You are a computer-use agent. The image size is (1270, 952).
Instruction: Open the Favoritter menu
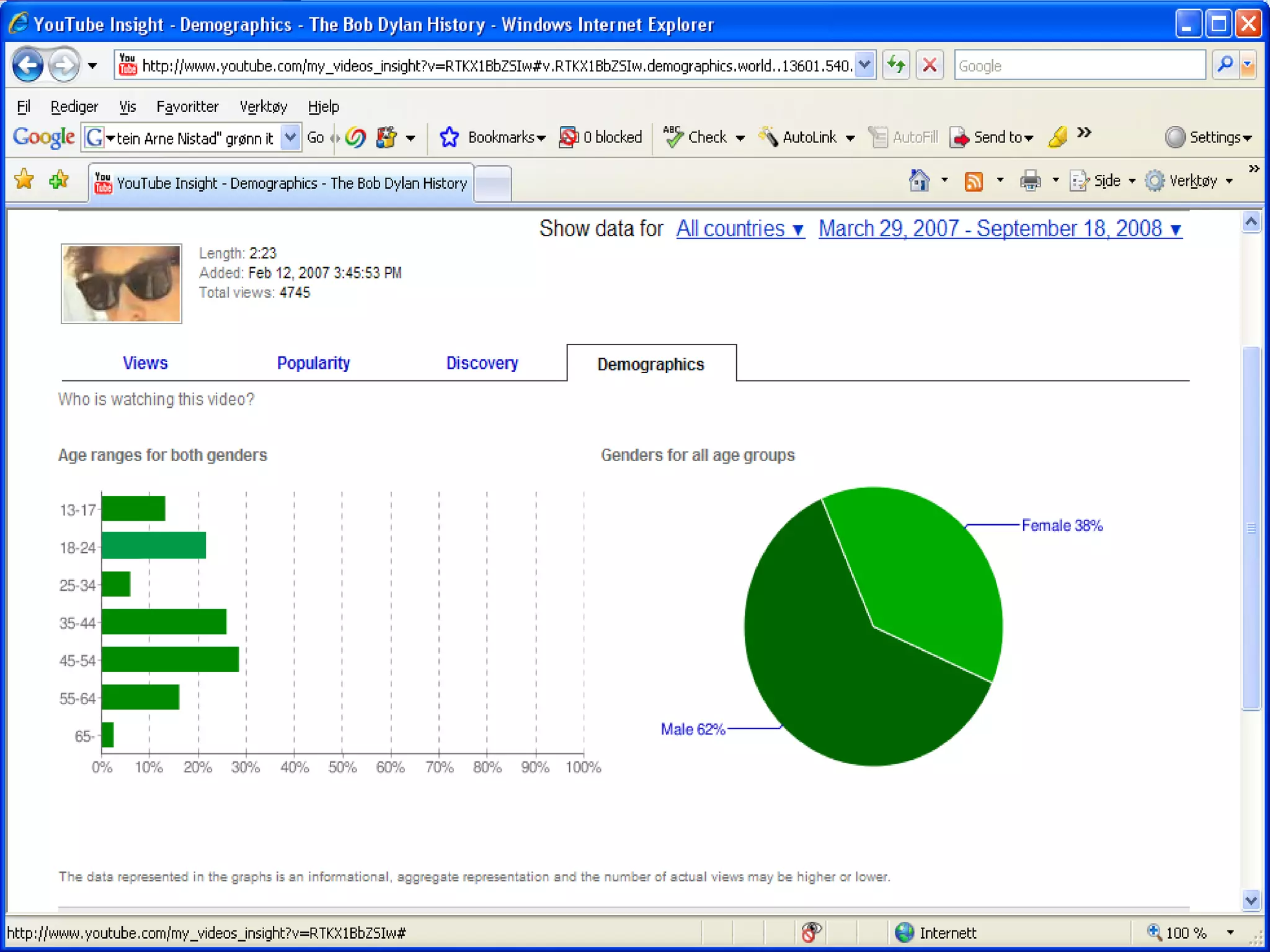point(187,107)
